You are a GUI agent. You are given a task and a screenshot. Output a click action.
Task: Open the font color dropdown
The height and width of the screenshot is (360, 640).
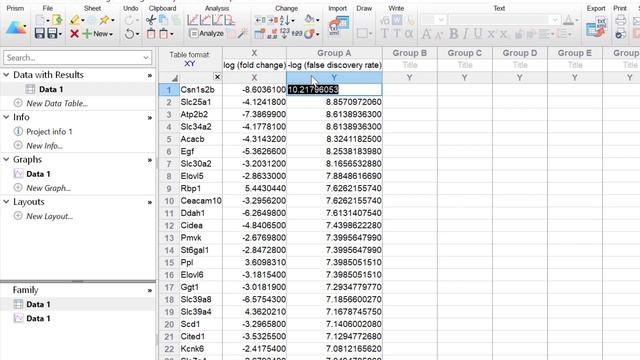[577, 20]
